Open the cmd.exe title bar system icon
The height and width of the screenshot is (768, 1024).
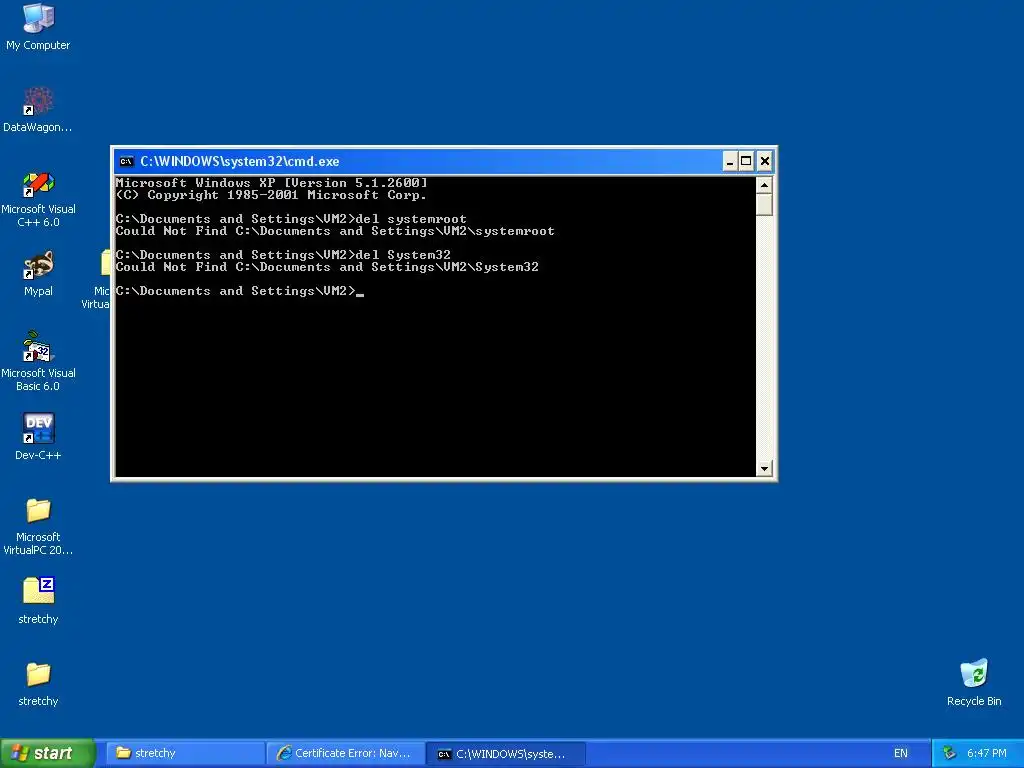click(127, 161)
